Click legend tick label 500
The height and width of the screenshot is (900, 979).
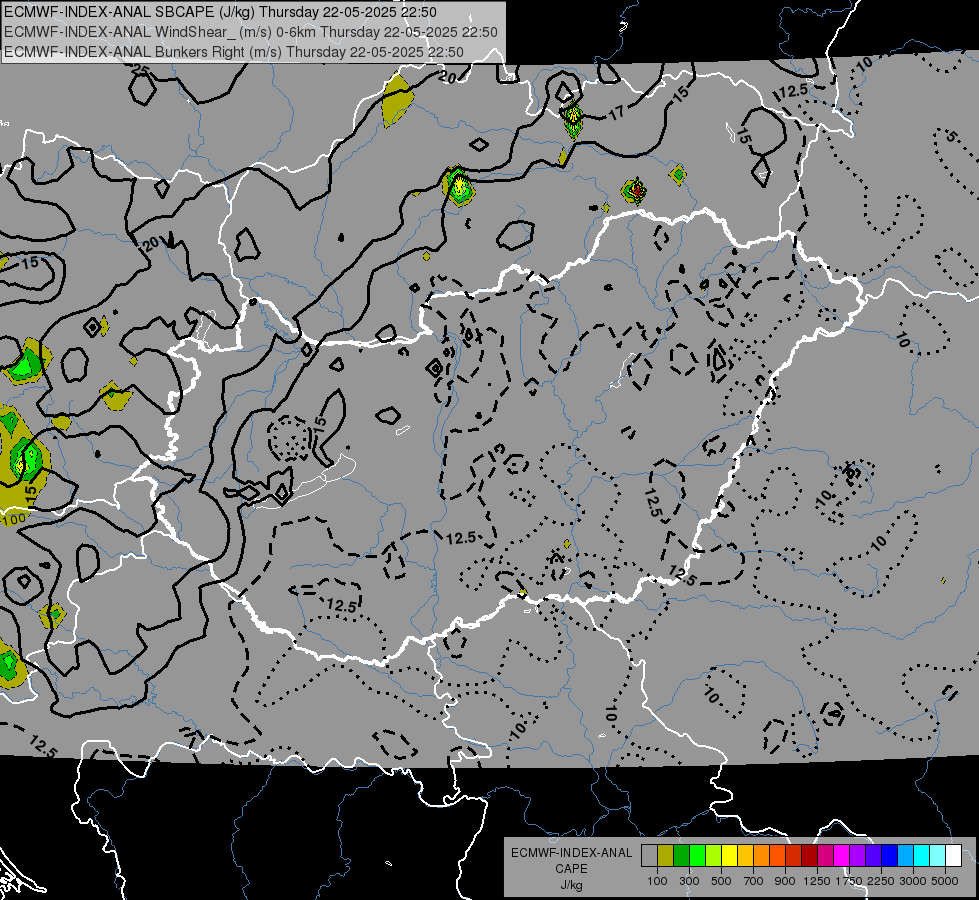[x=721, y=881]
